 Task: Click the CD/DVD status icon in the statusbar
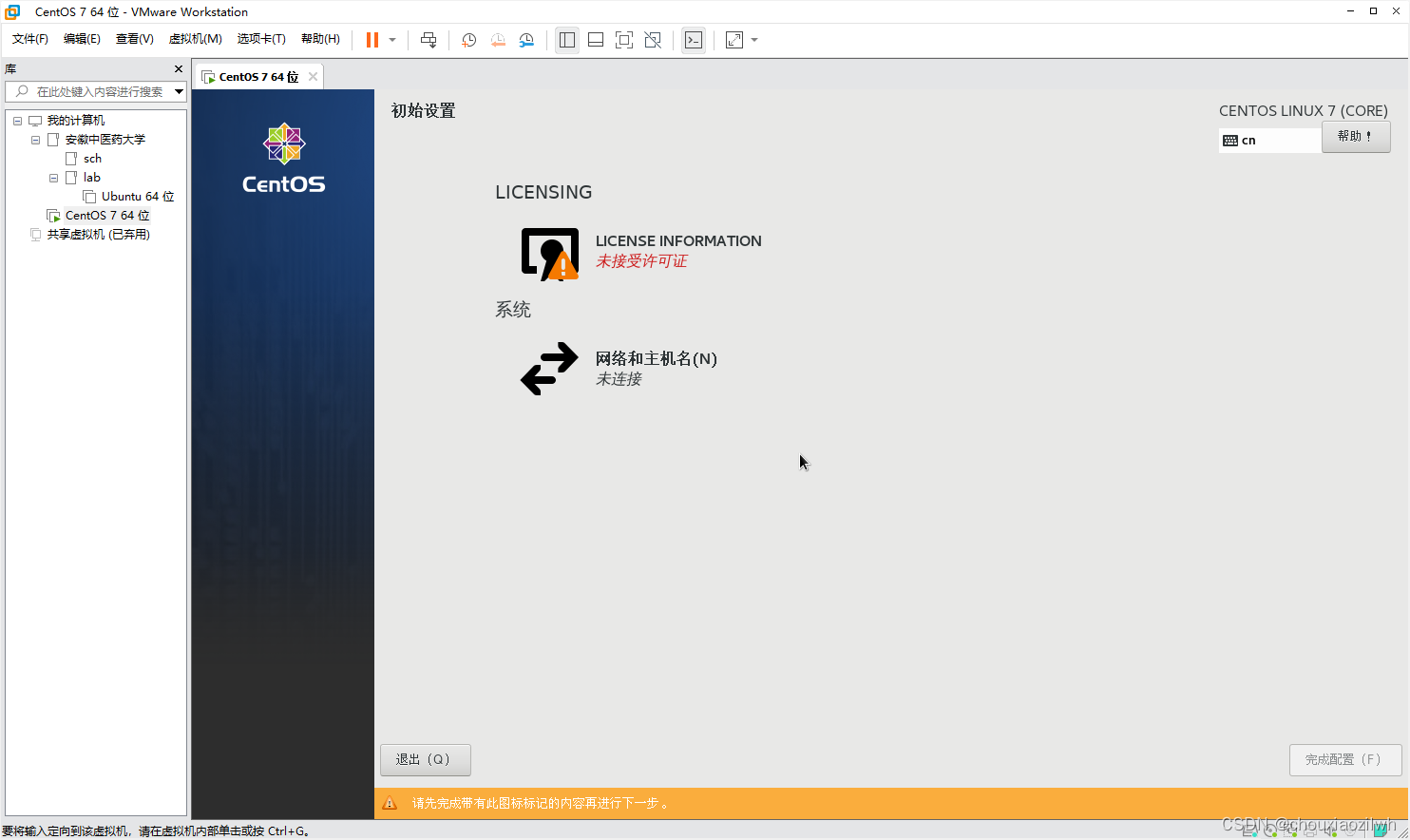1270,830
